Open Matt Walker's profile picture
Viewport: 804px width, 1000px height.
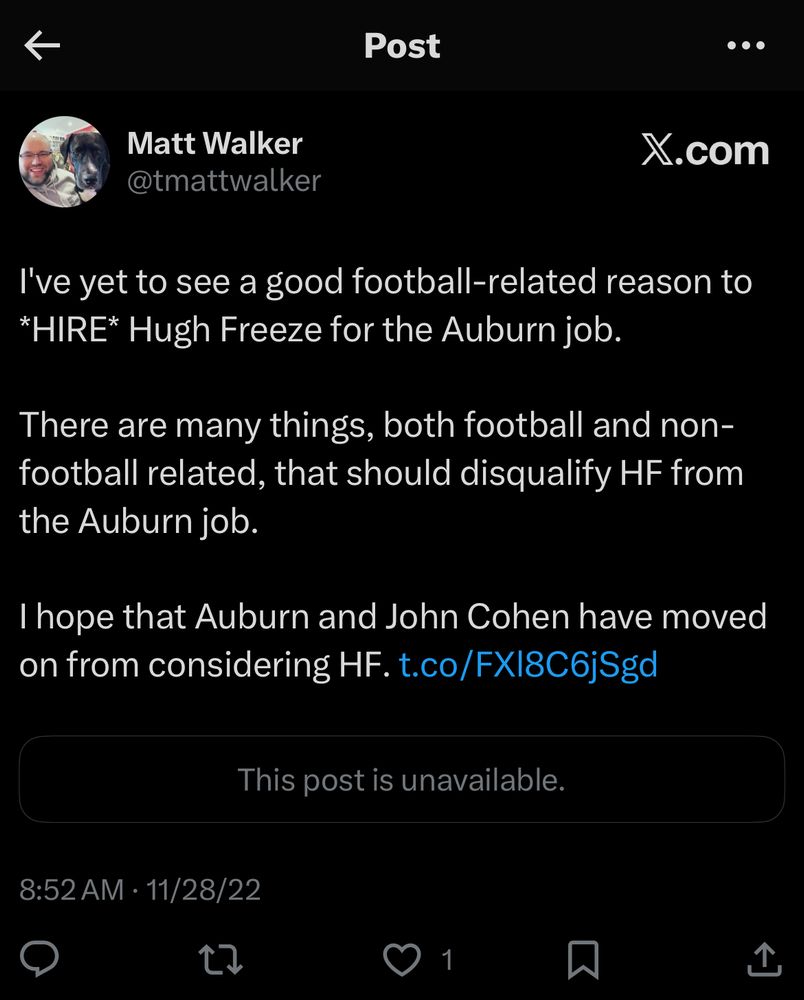coord(64,162)
